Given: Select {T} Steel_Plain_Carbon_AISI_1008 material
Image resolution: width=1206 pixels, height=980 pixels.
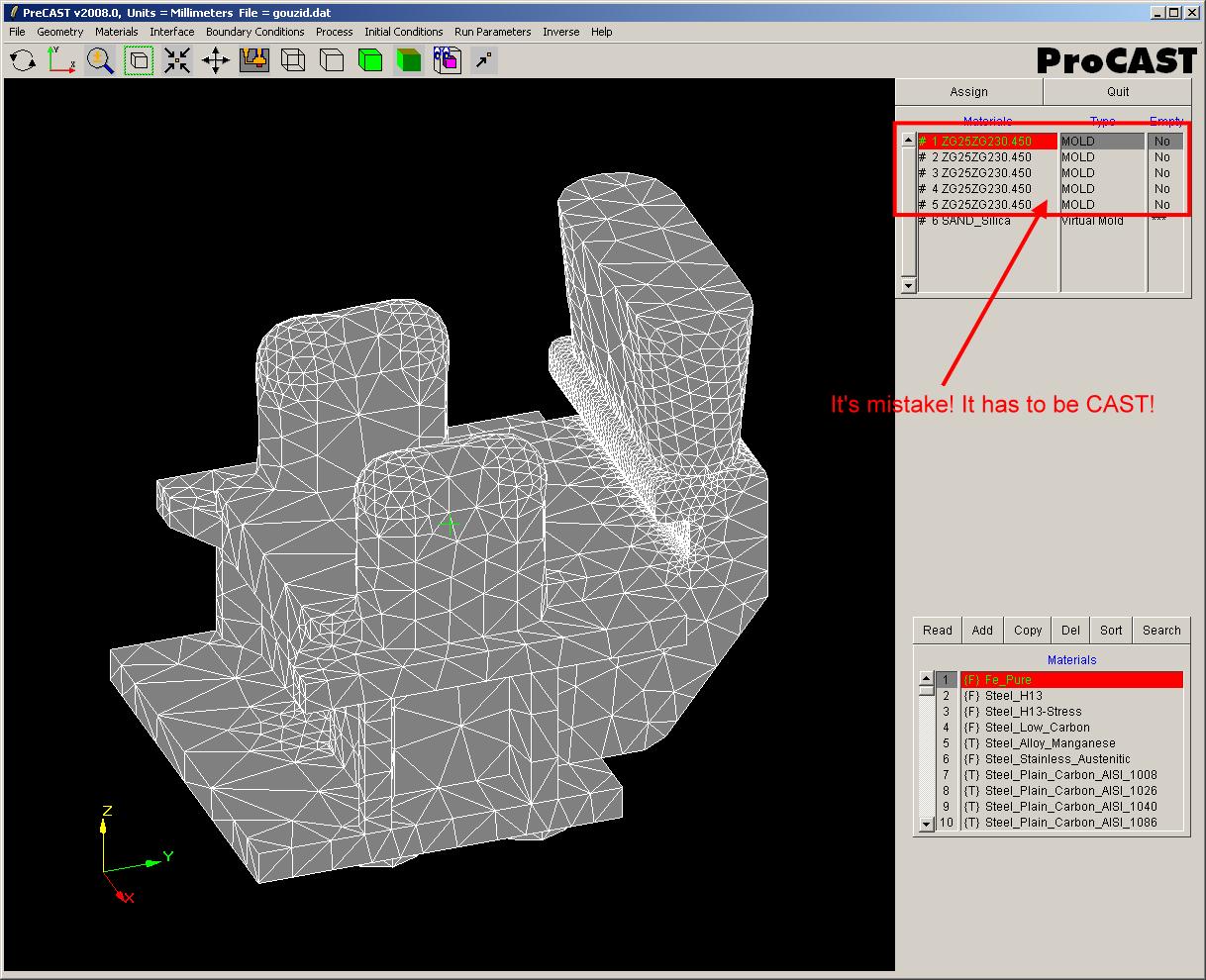Looking at the screenshot, I should (1071, 775).
